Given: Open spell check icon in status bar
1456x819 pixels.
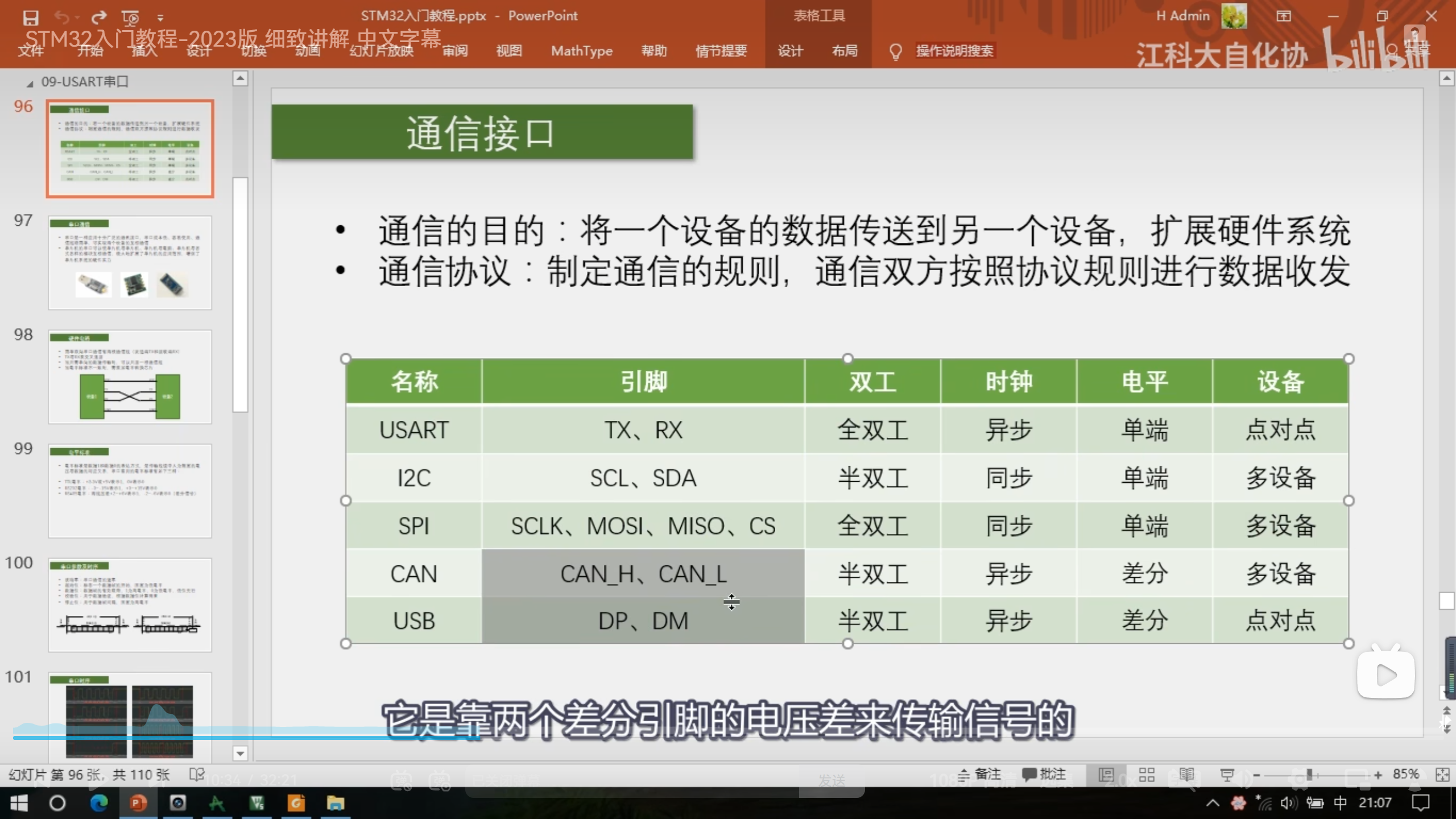Looking at the screenshot, I should pyautogui.click(x=196, y=775).
